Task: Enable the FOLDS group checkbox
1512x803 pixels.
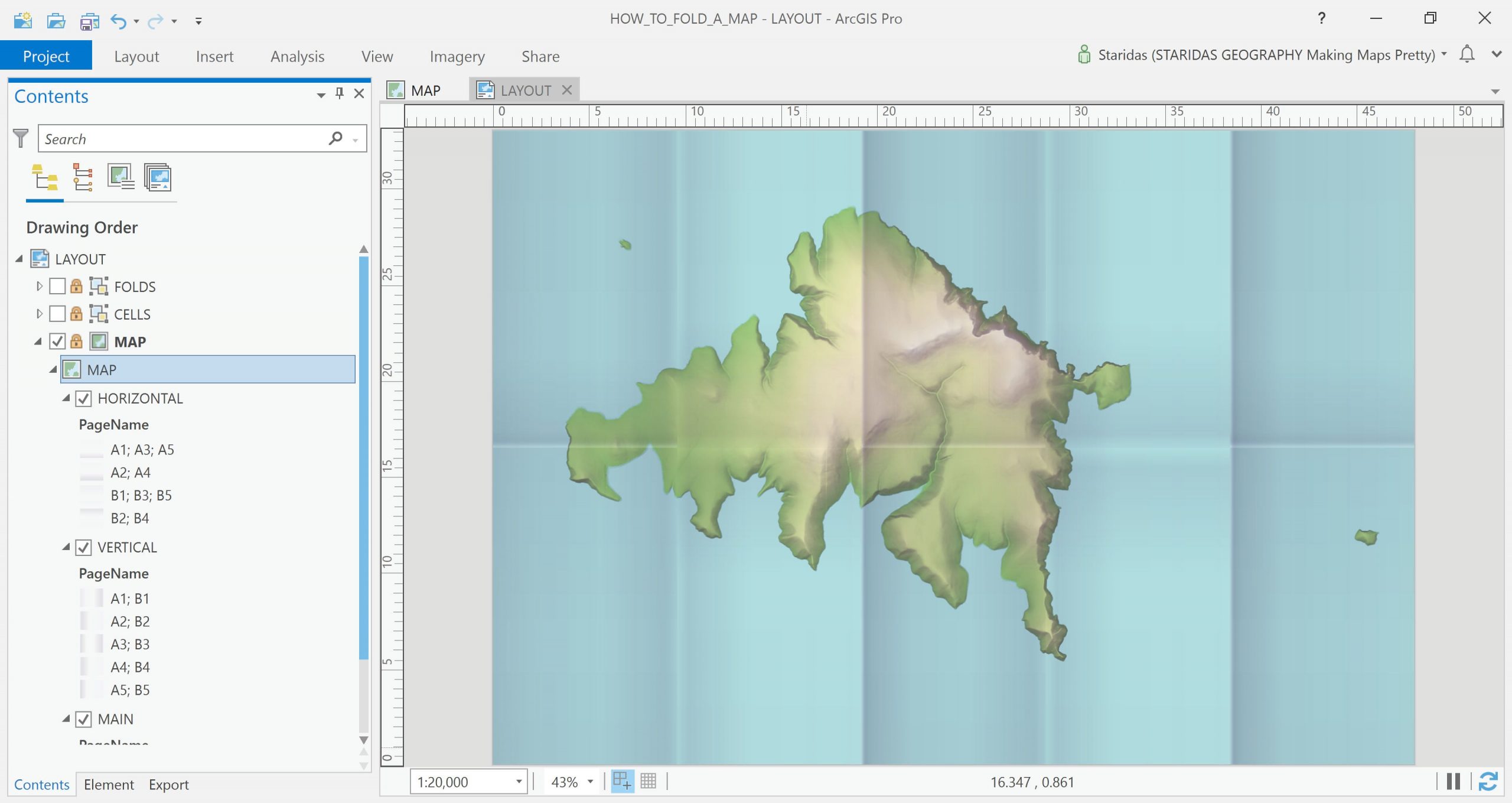Action: 57,287
